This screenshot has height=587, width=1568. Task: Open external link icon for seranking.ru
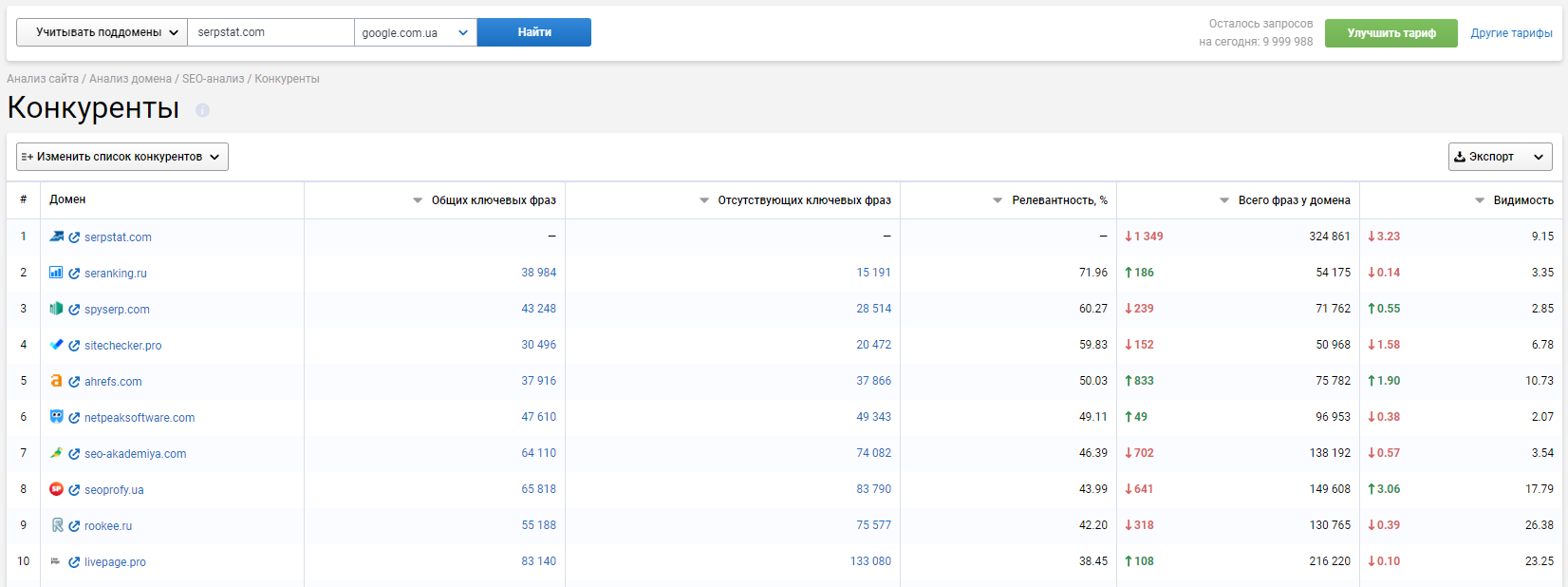tap(74, 274)
